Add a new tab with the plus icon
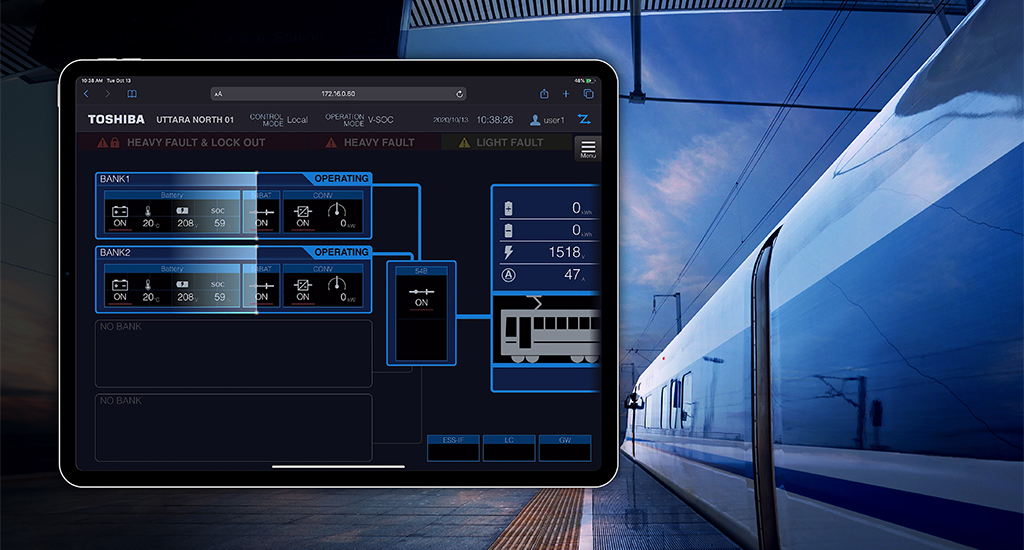Viewport: 1024px width, 550px height. (x=566, y=94)
